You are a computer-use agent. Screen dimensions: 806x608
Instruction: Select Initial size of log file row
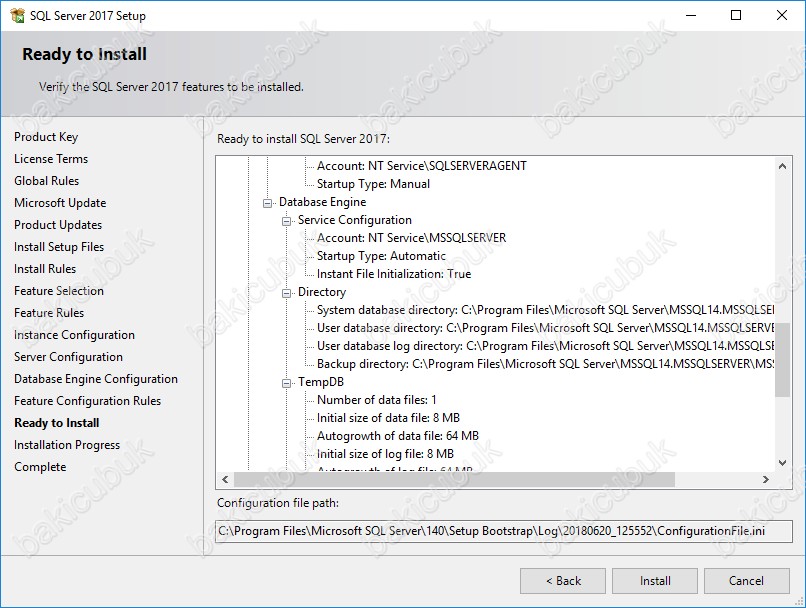(x=386, y=454)
